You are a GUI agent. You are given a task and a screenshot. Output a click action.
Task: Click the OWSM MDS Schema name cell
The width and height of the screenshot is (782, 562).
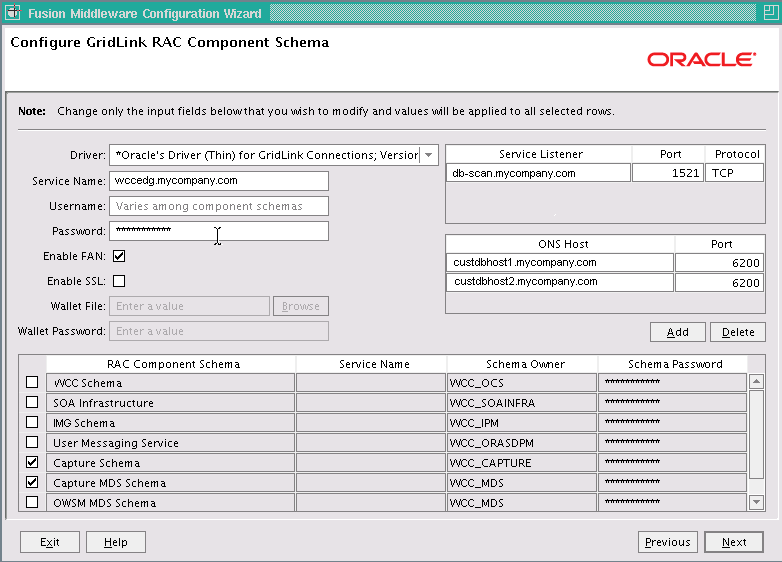(171, 502)
